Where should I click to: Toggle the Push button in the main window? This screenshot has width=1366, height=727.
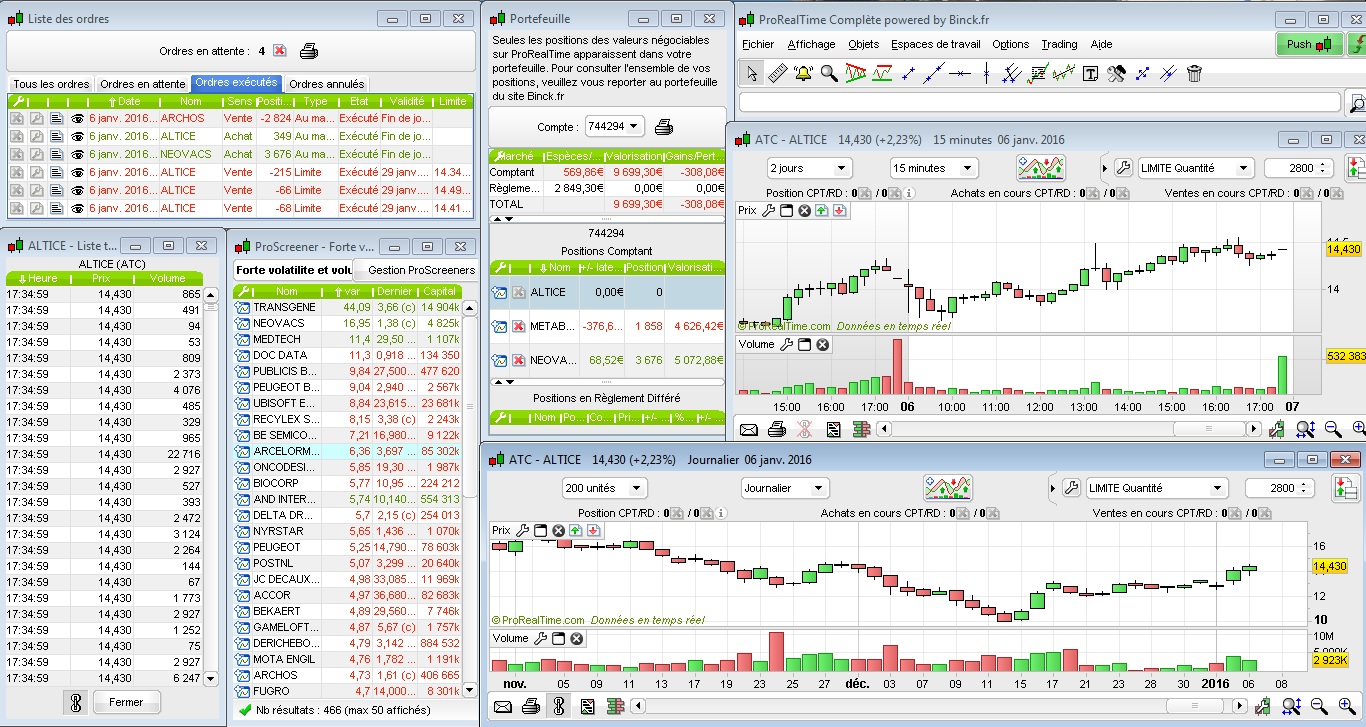click(1310, 44)
